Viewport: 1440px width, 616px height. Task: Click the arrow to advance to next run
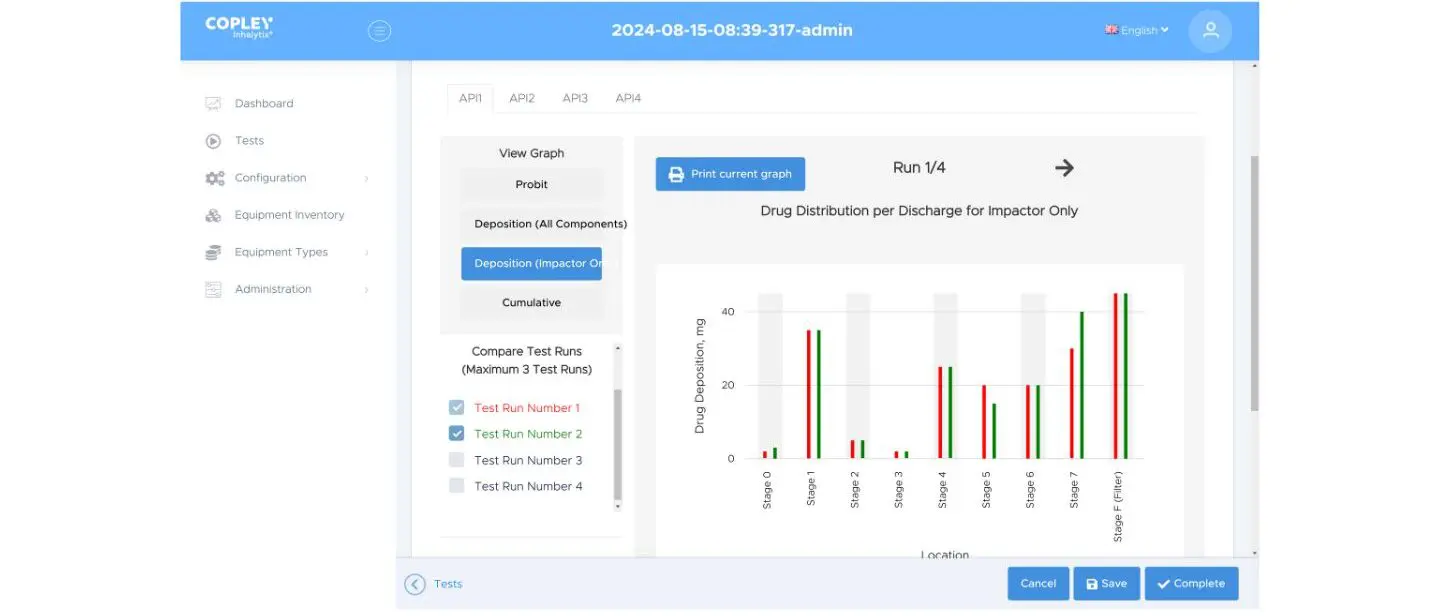click(x=1063, y=167)
